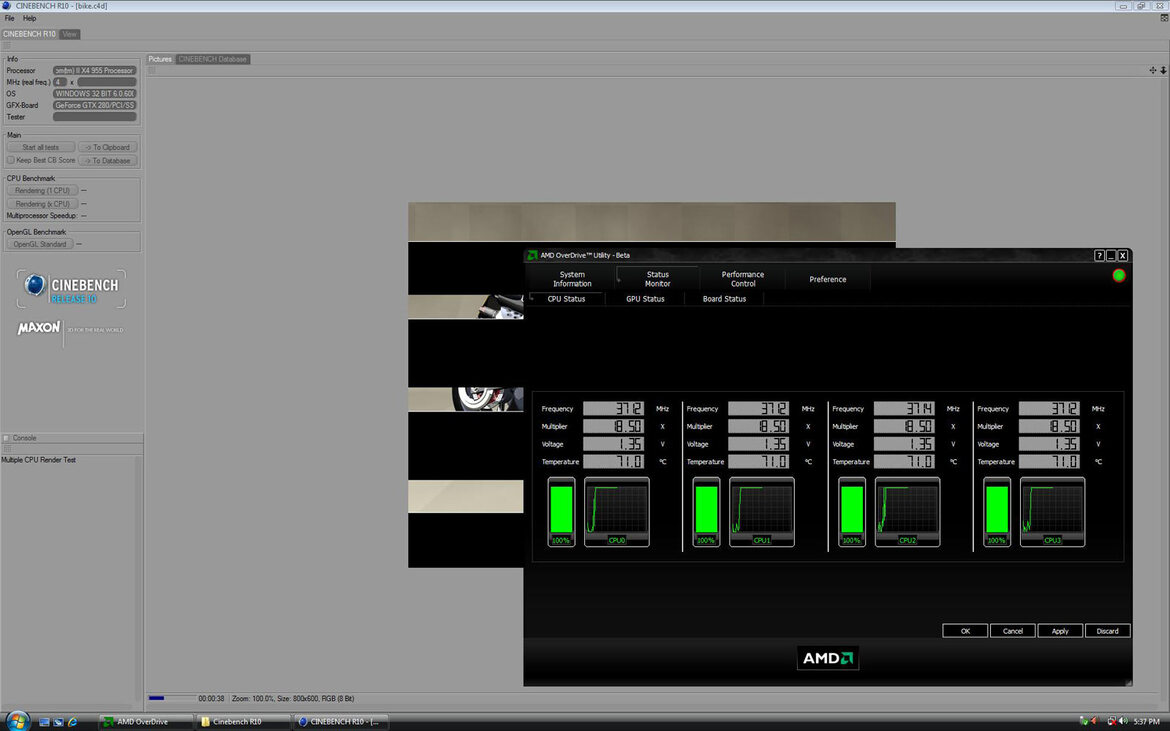1170x731 pixels.
Task: Open the Cinebench File menu
Action: (10, 19)
